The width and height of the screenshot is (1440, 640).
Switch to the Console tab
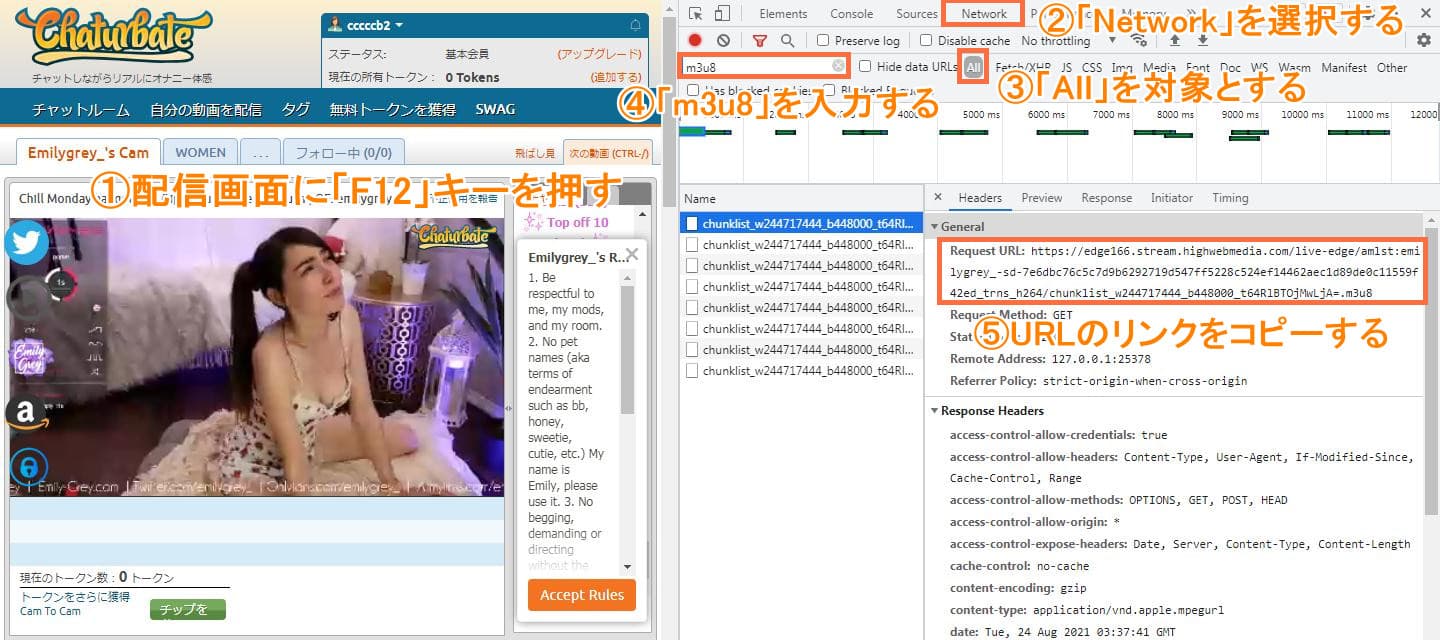pyautogui.click(x=851, y=13)
